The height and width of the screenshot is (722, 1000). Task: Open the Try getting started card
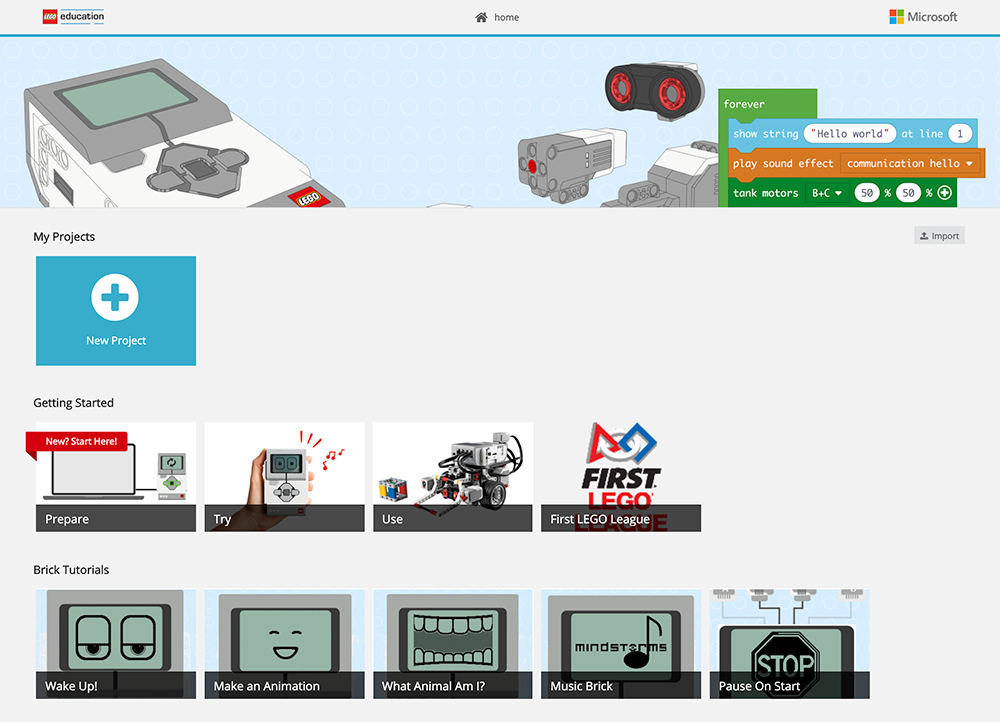click(284, 476)
